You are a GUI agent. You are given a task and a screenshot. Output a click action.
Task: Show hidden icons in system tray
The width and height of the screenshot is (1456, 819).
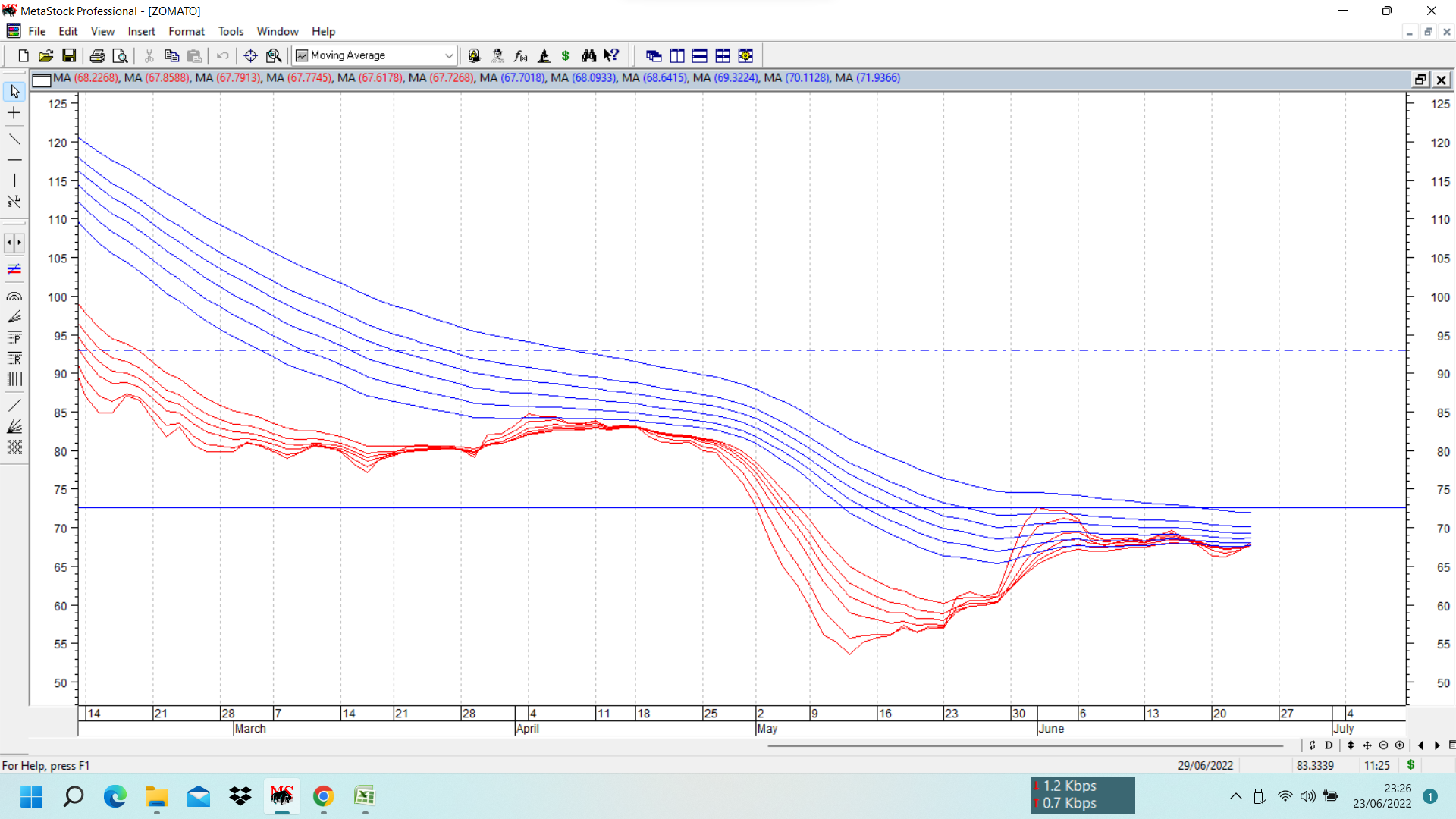click(1235, 796)
